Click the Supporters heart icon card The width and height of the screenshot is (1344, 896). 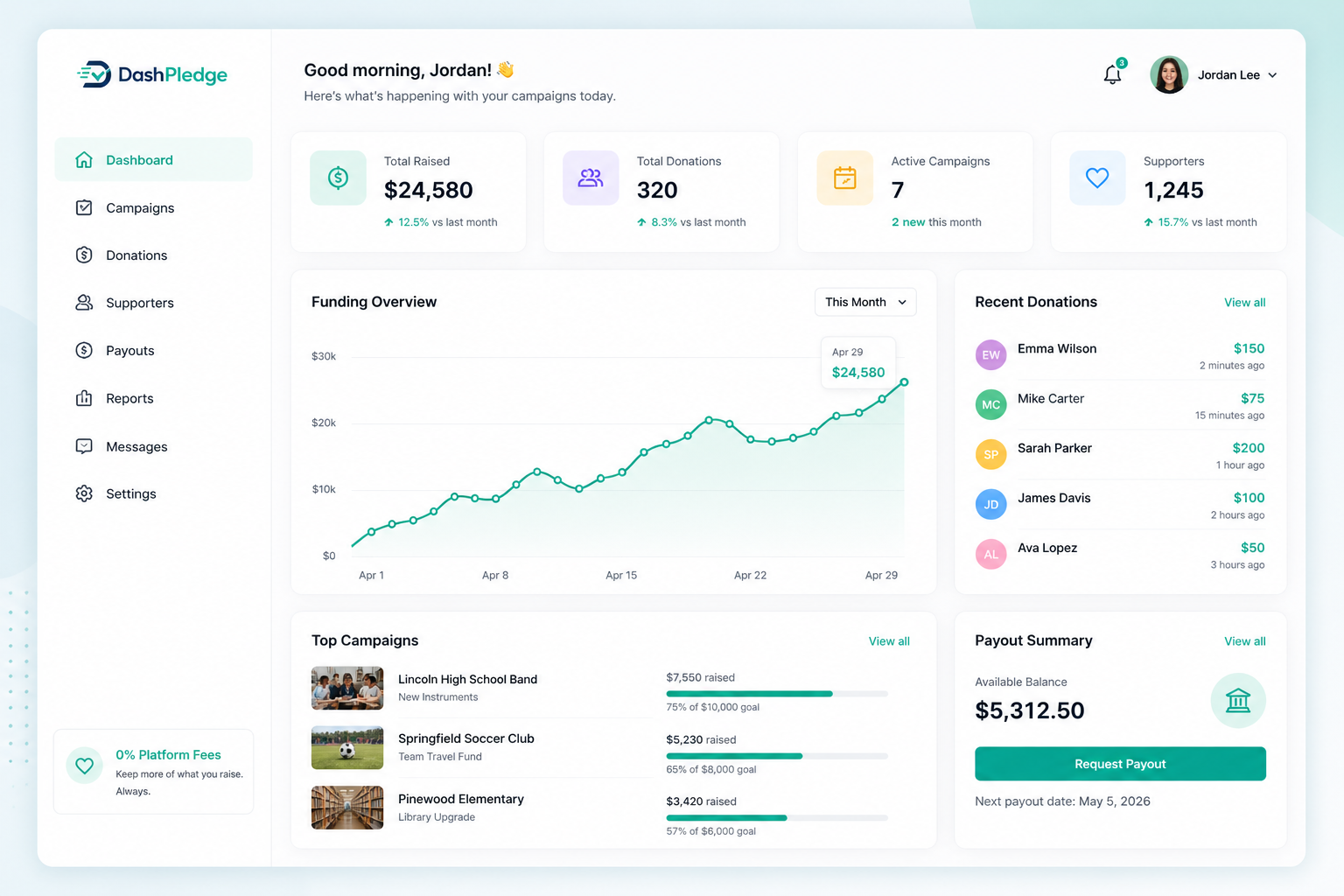[1097, 178]
